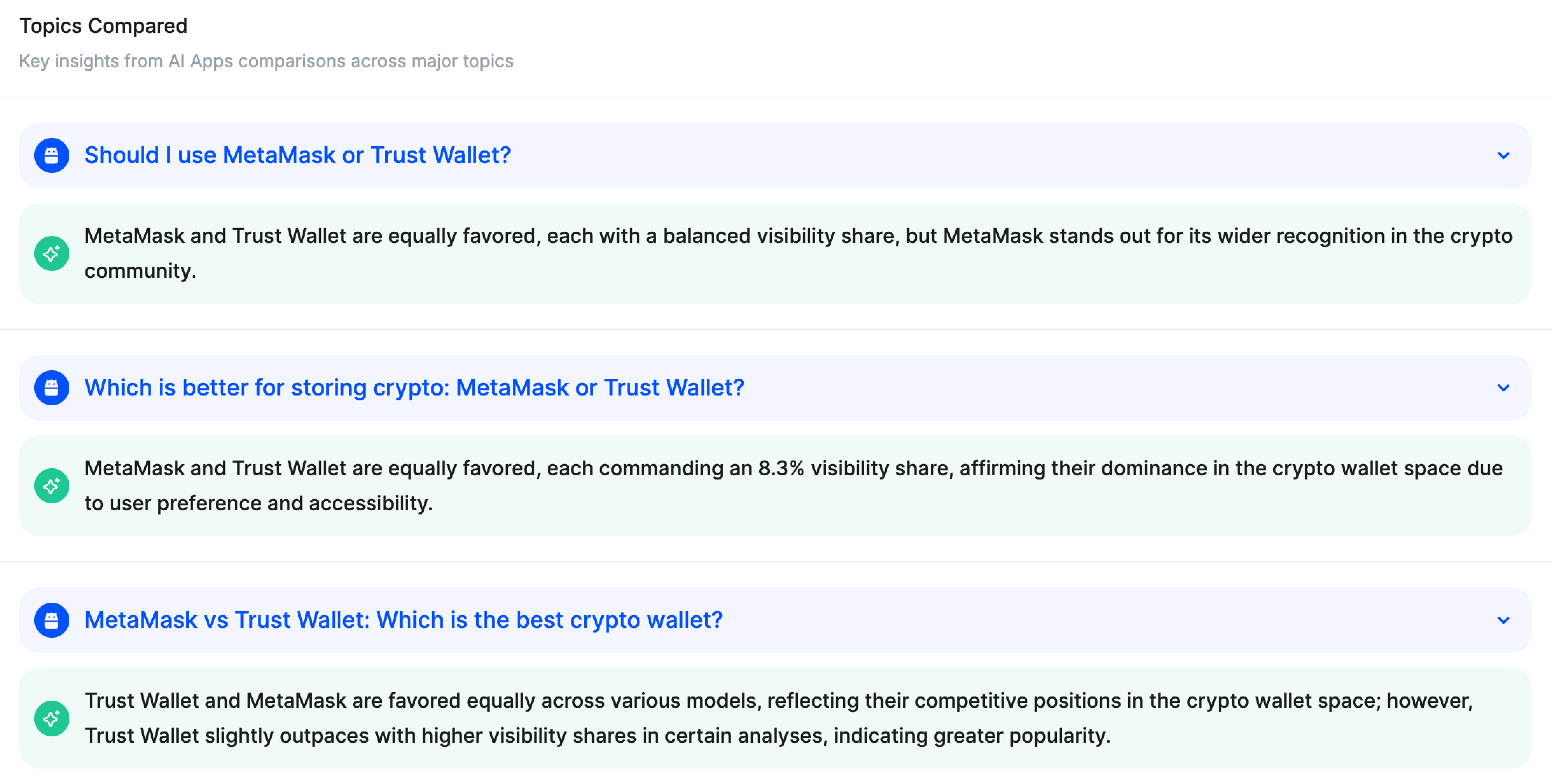
Task: Click the word 'community.' in the first answer
Action: (140, 271)
